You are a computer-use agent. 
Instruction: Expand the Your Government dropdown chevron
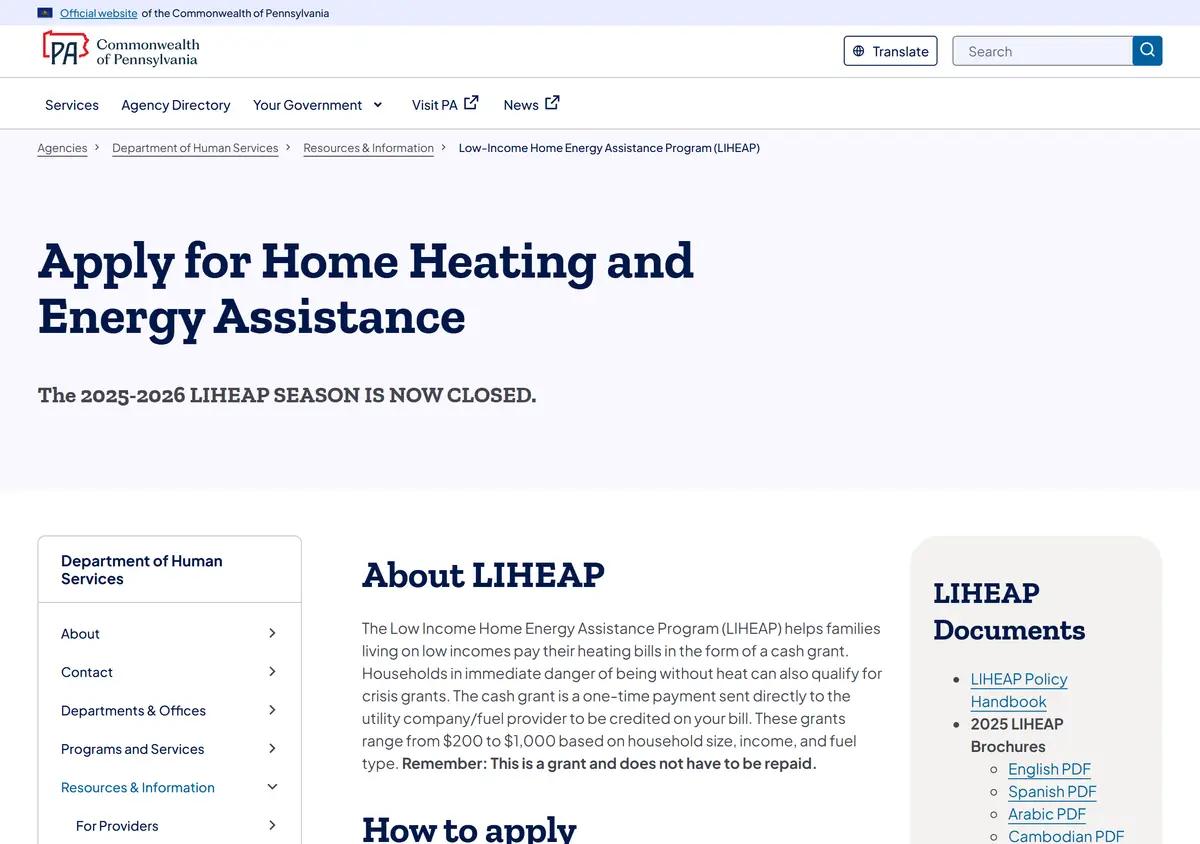(x=378, y=104)
